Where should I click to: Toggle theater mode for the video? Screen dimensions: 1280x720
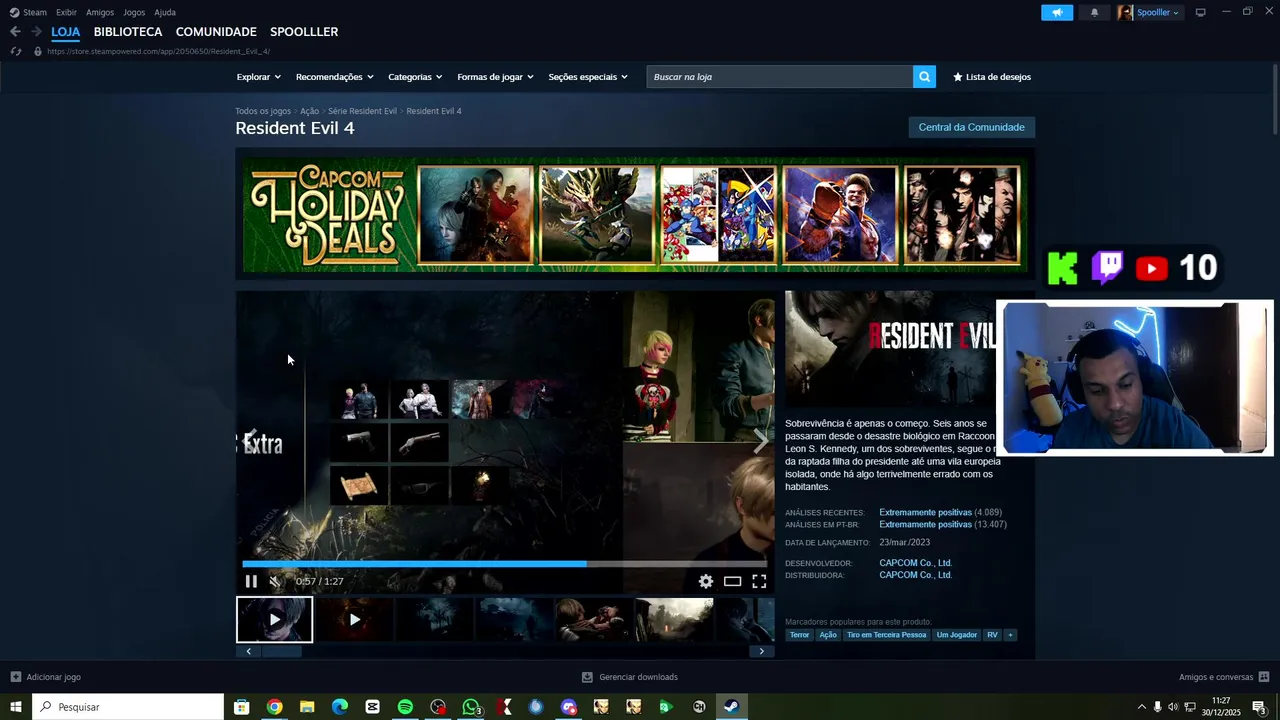pyautogui.click(x=733, y=581)
